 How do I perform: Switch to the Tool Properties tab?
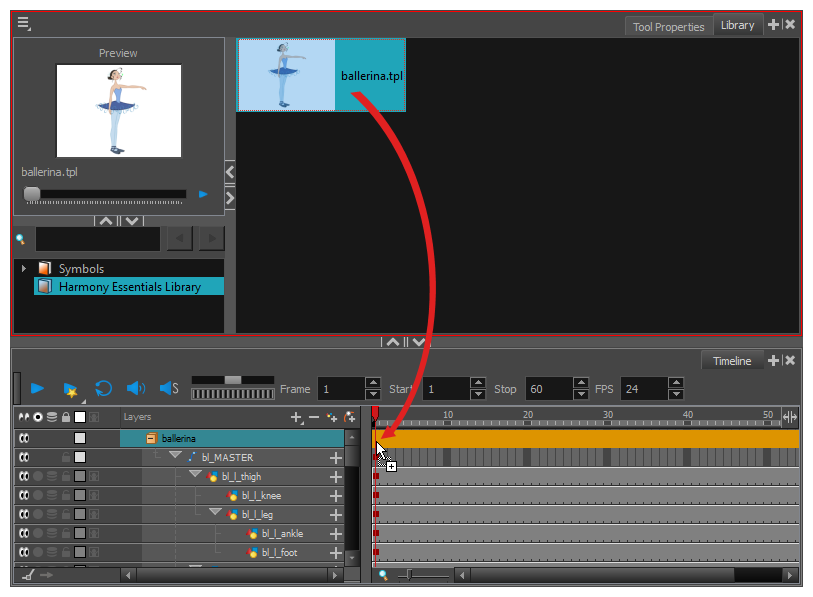(668, 27)
